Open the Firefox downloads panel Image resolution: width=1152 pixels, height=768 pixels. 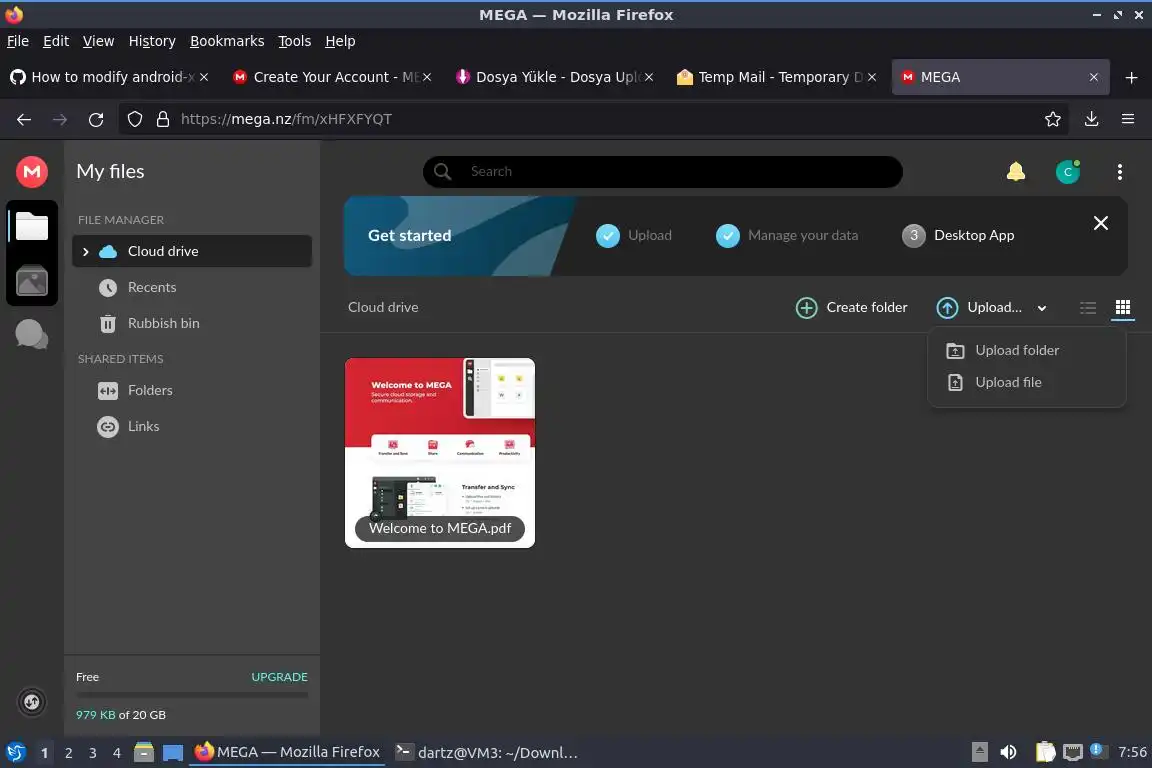tap(1091, 119)
